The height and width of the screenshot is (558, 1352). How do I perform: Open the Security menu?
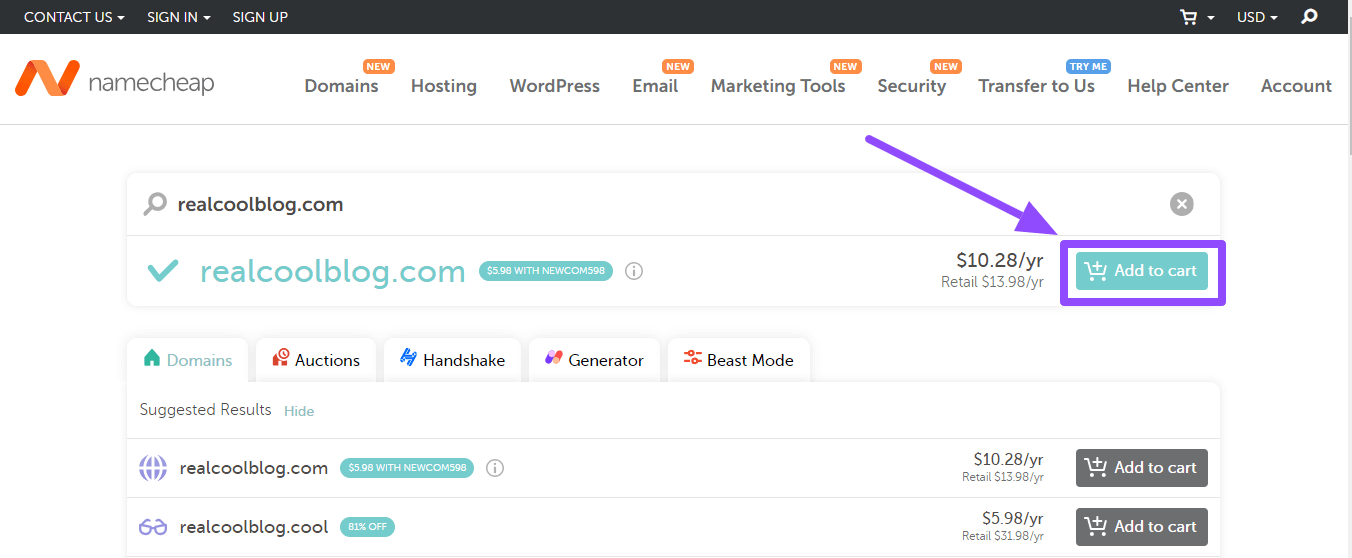click(912, 86)
